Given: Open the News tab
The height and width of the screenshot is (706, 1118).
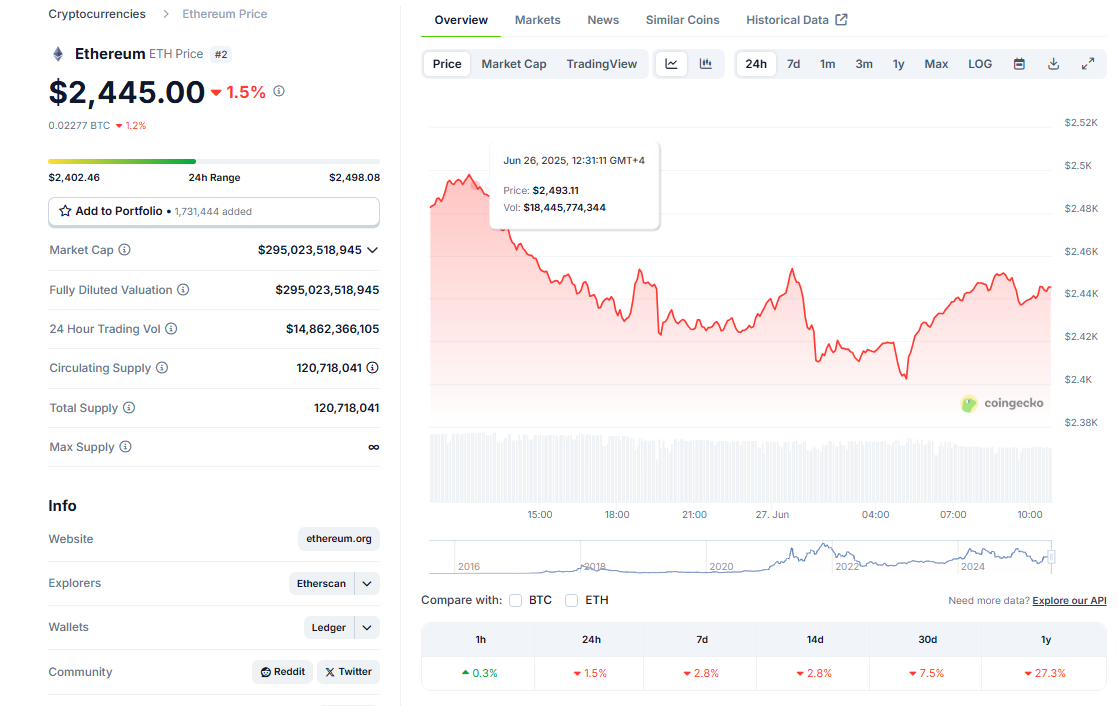Looking at the screenshot, I should point(603,20).
